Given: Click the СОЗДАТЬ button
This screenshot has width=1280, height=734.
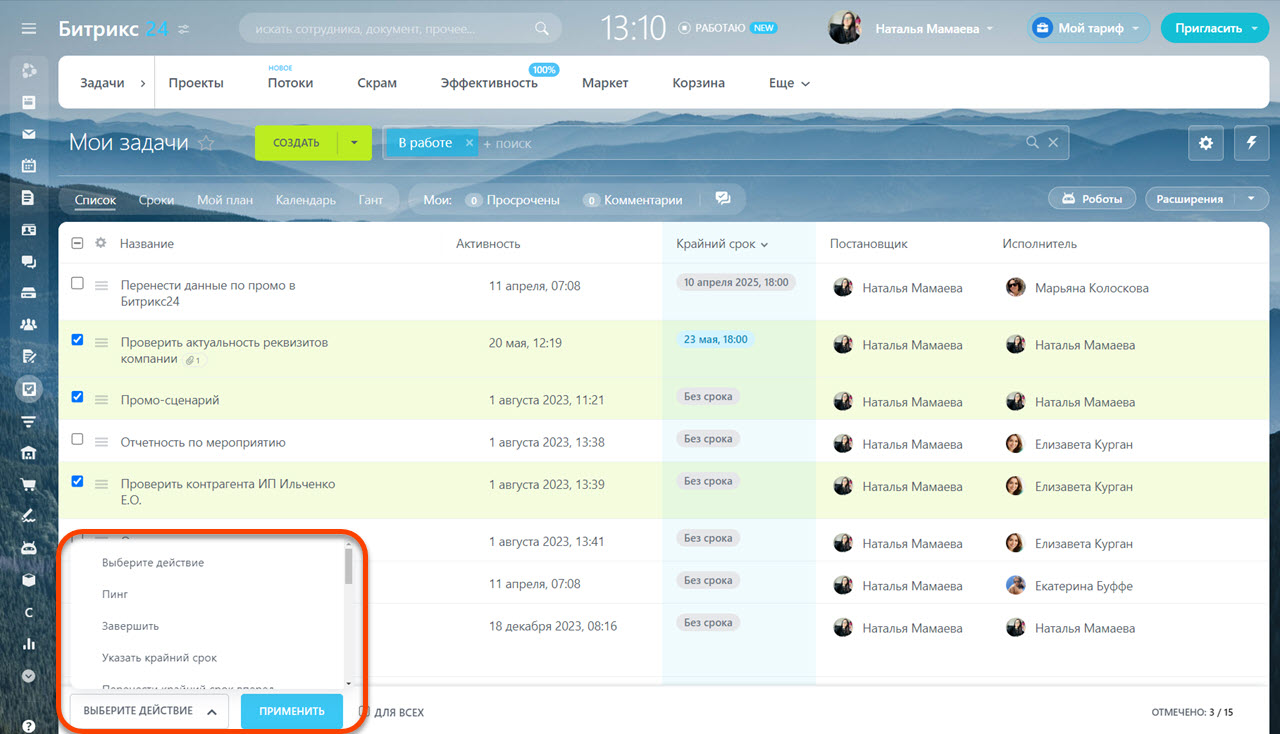Looking at the screenshot, I should (296, 143).
